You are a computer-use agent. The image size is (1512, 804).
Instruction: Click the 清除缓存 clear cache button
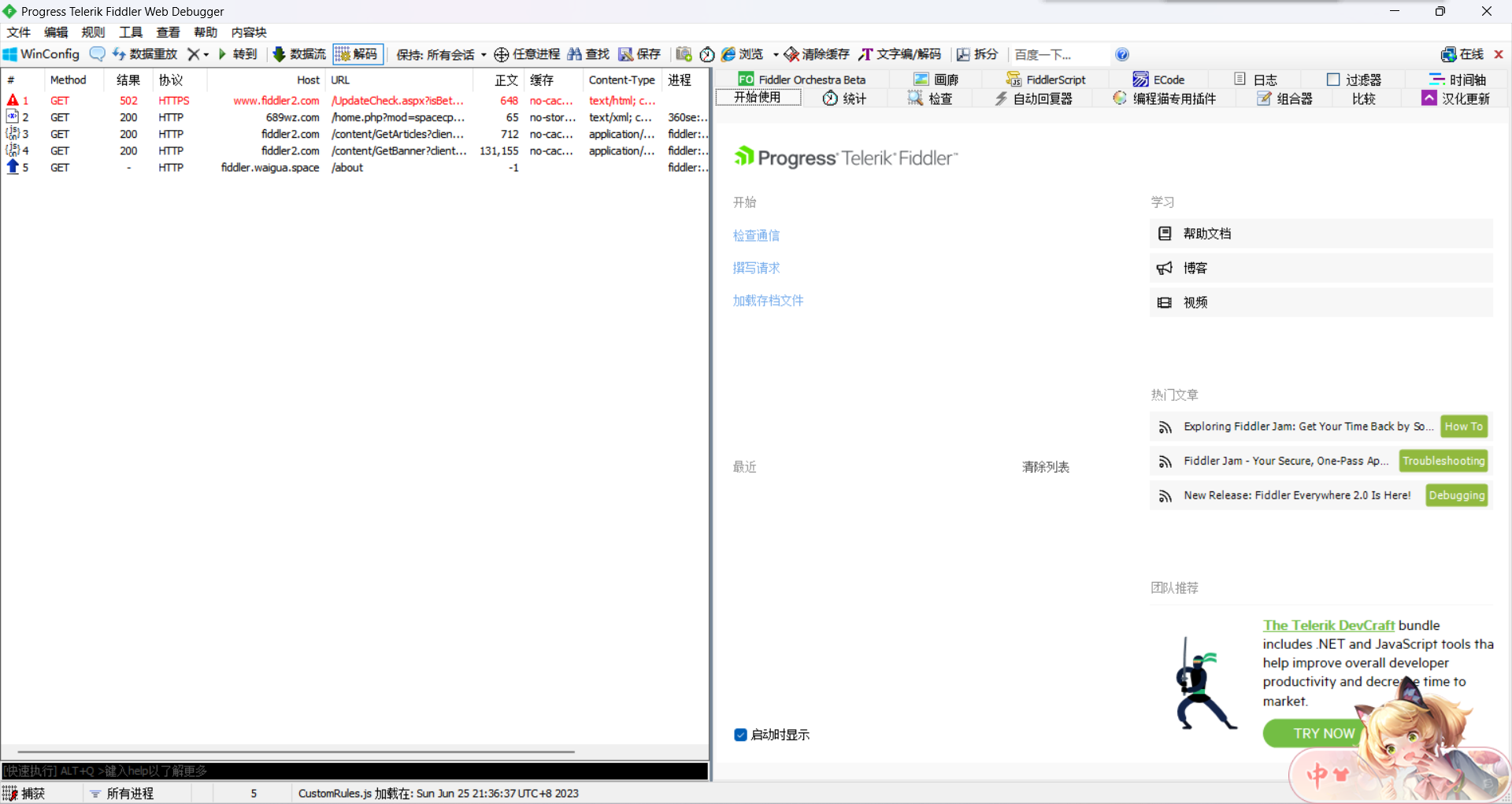click(x=817, y=54)
